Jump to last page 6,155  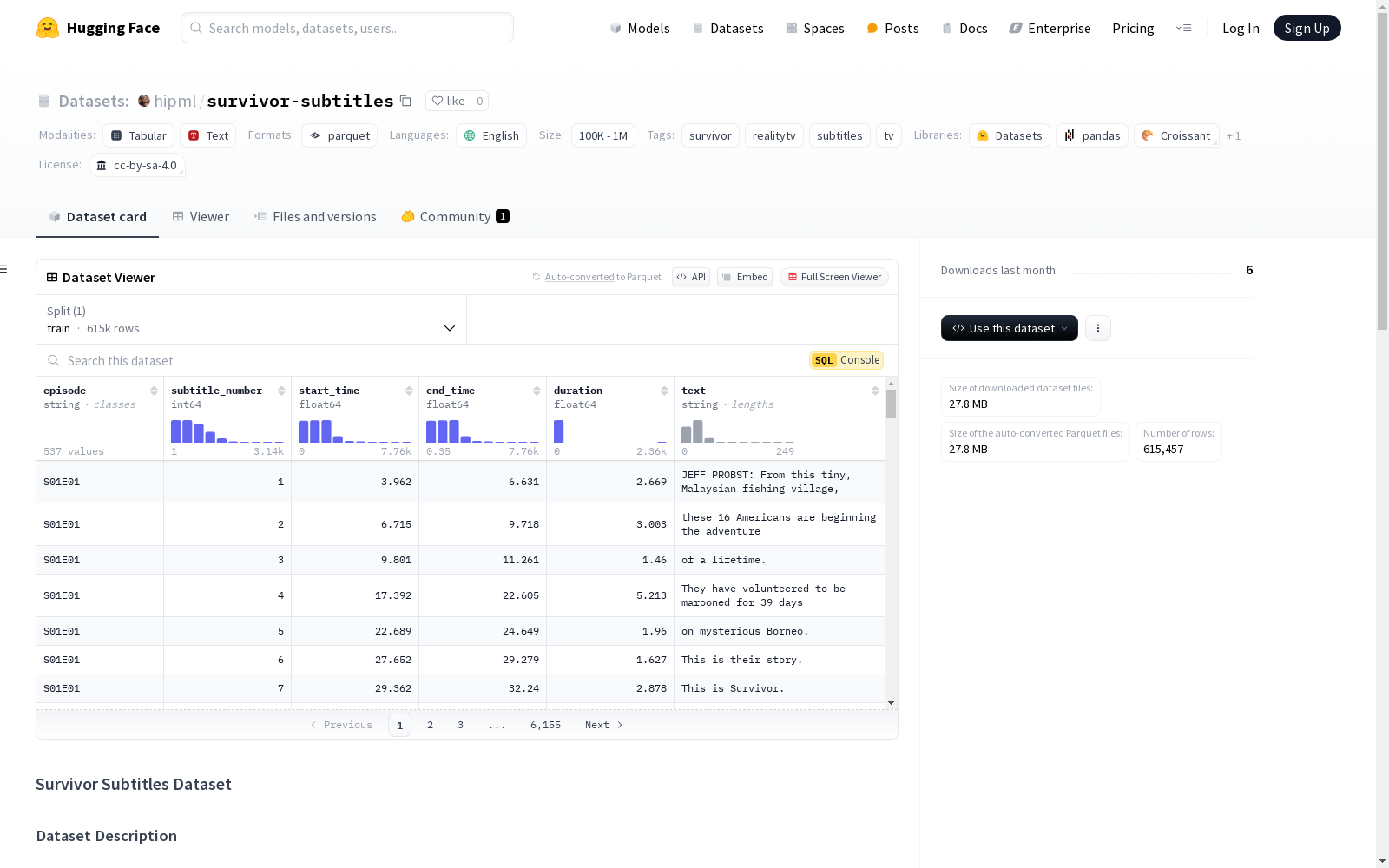(x=545, y=725)
